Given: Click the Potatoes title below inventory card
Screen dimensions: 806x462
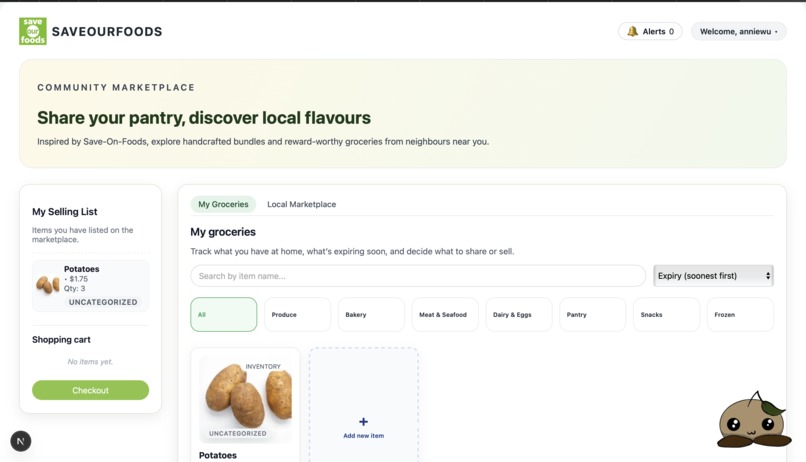Looking at the screenshot, I should pyautogui.click(x=217, y=455).
